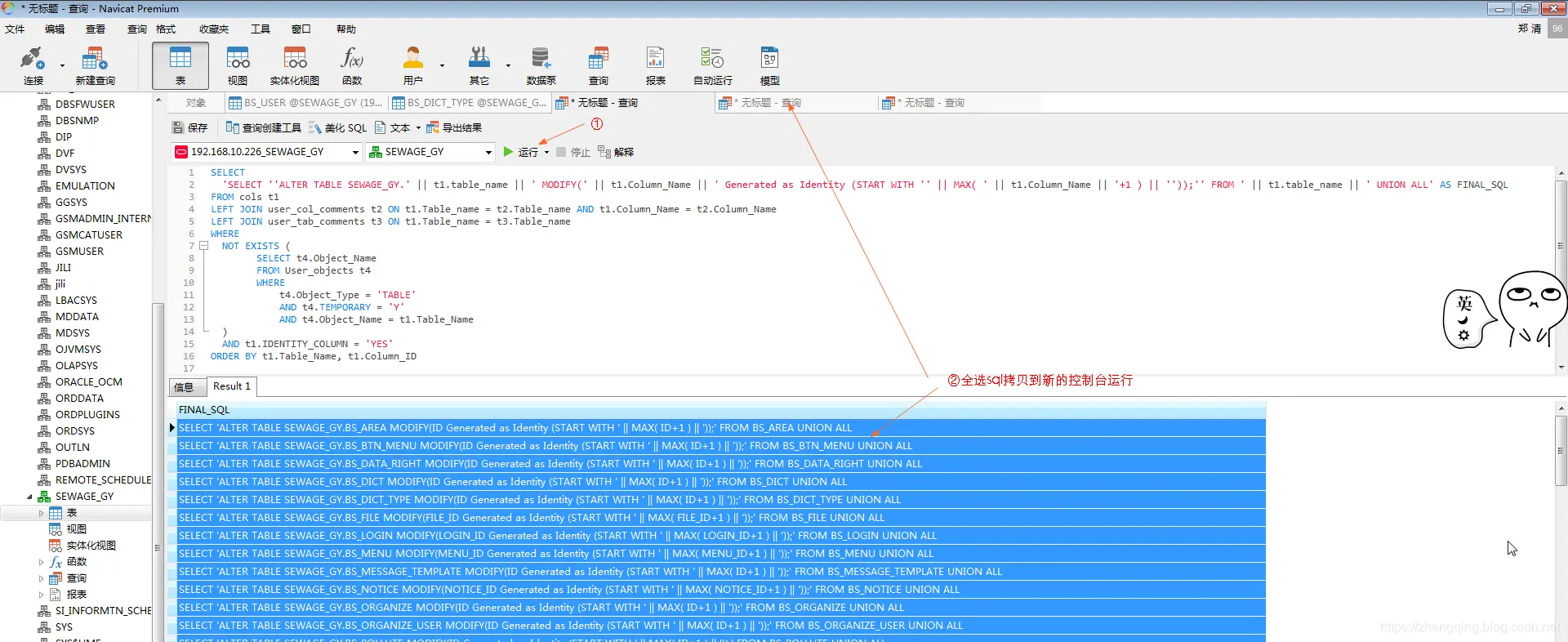Select the ORACLE_OCM schema in tree

click(x=88, y=381)
